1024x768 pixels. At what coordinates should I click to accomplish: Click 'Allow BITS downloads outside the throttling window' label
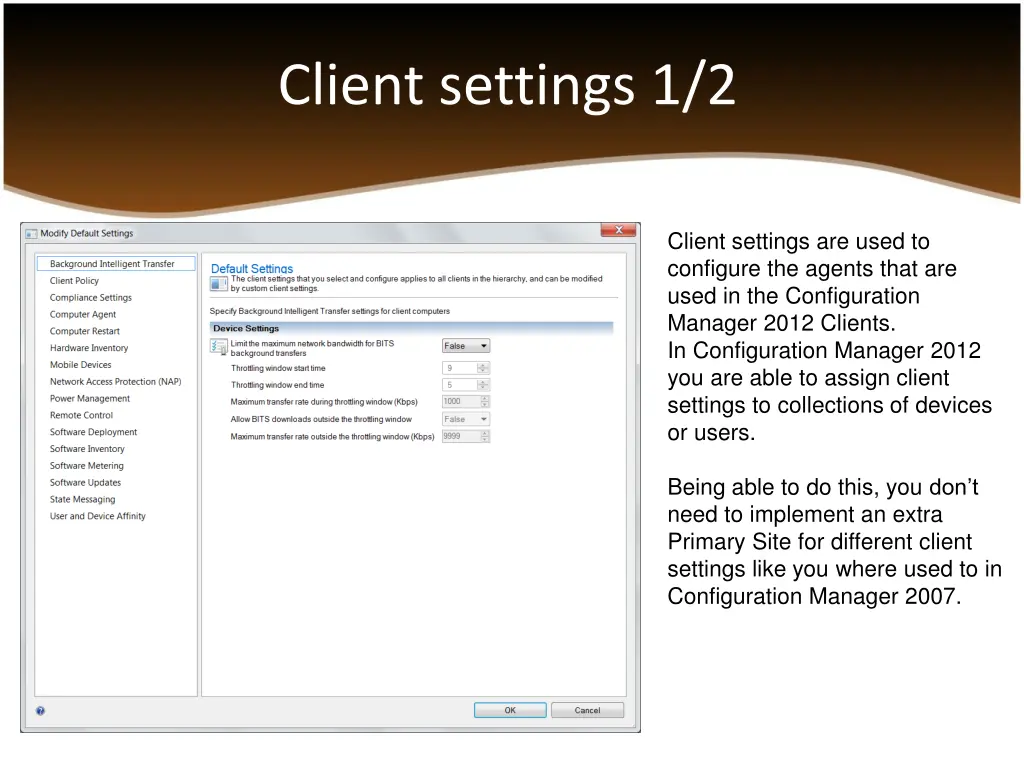pos(321,419)
